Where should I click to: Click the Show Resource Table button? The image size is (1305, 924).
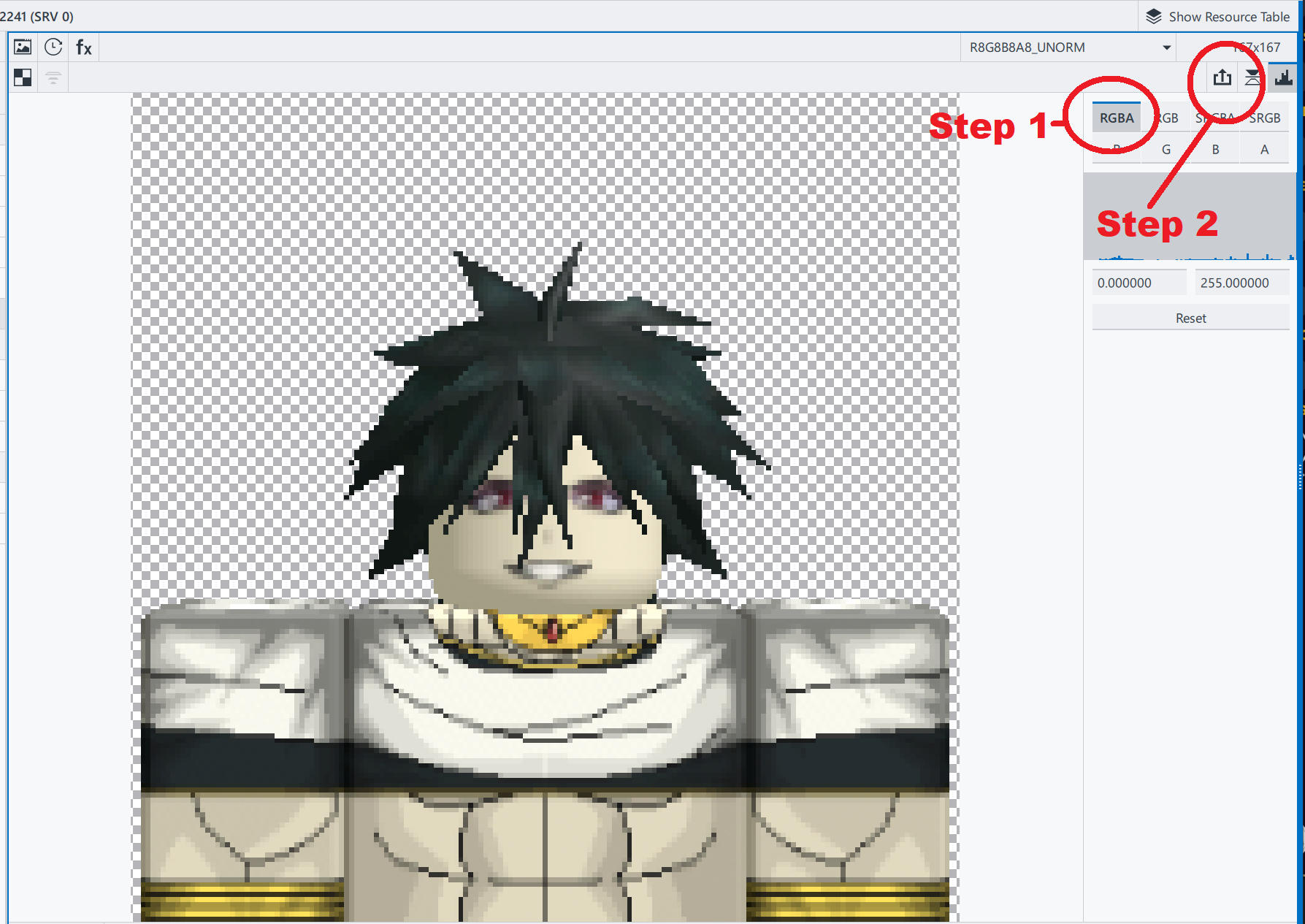pyautogui.click(x=1220, y=16)
